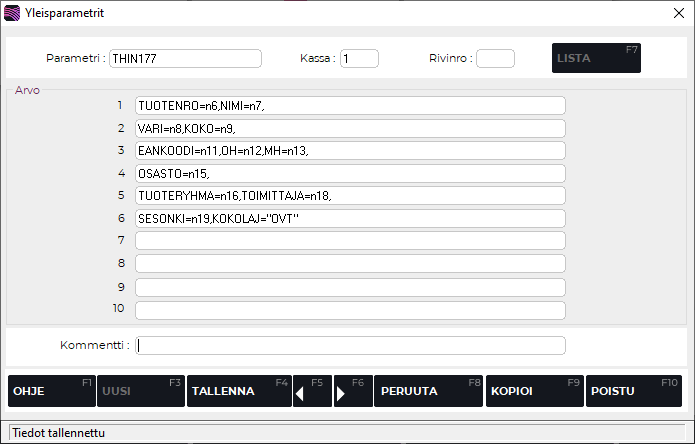Click the LISTA F7 button
The image size is (695, 444).
point(596,58)
